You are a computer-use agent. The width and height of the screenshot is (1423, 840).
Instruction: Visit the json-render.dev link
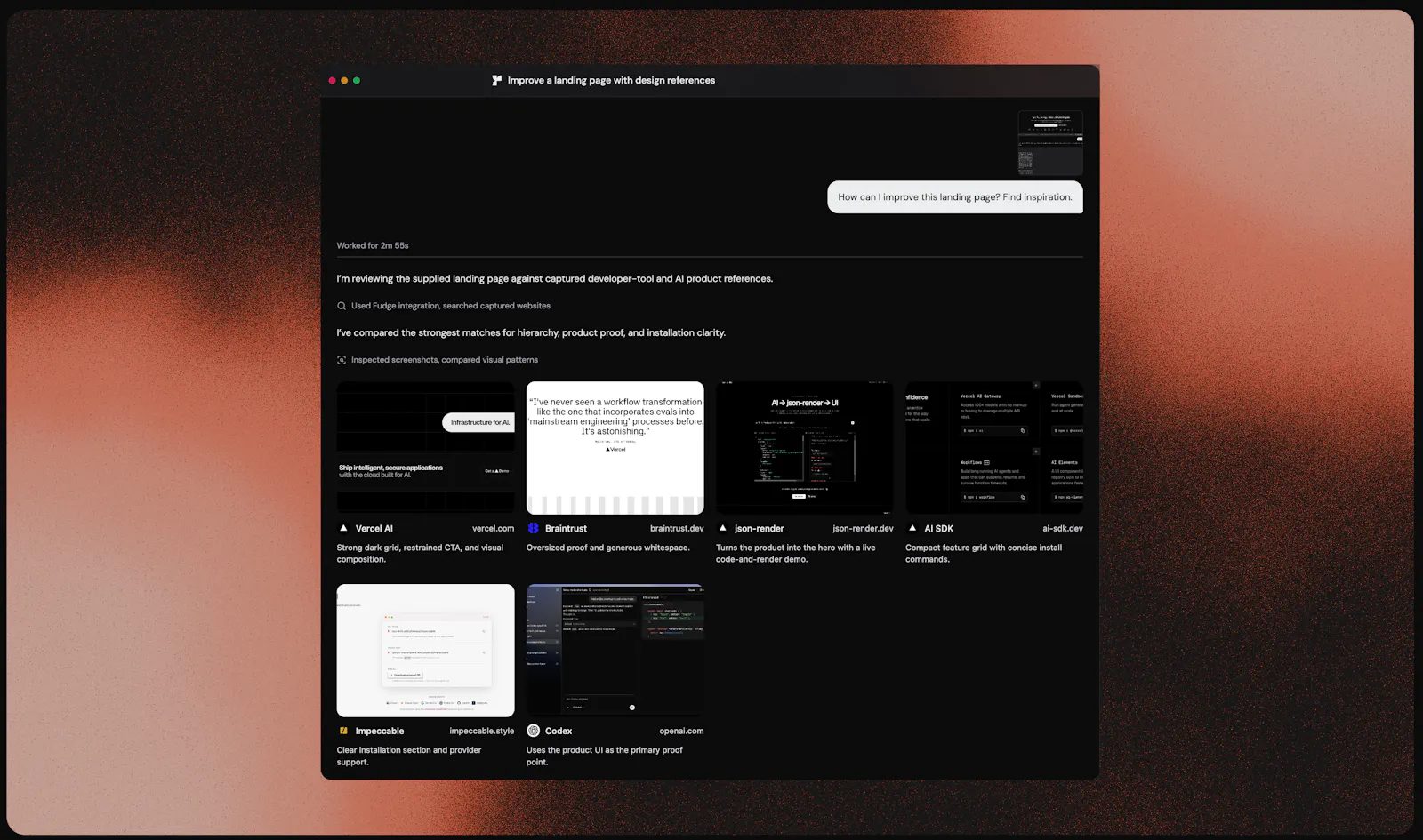(x=863, y=528)
